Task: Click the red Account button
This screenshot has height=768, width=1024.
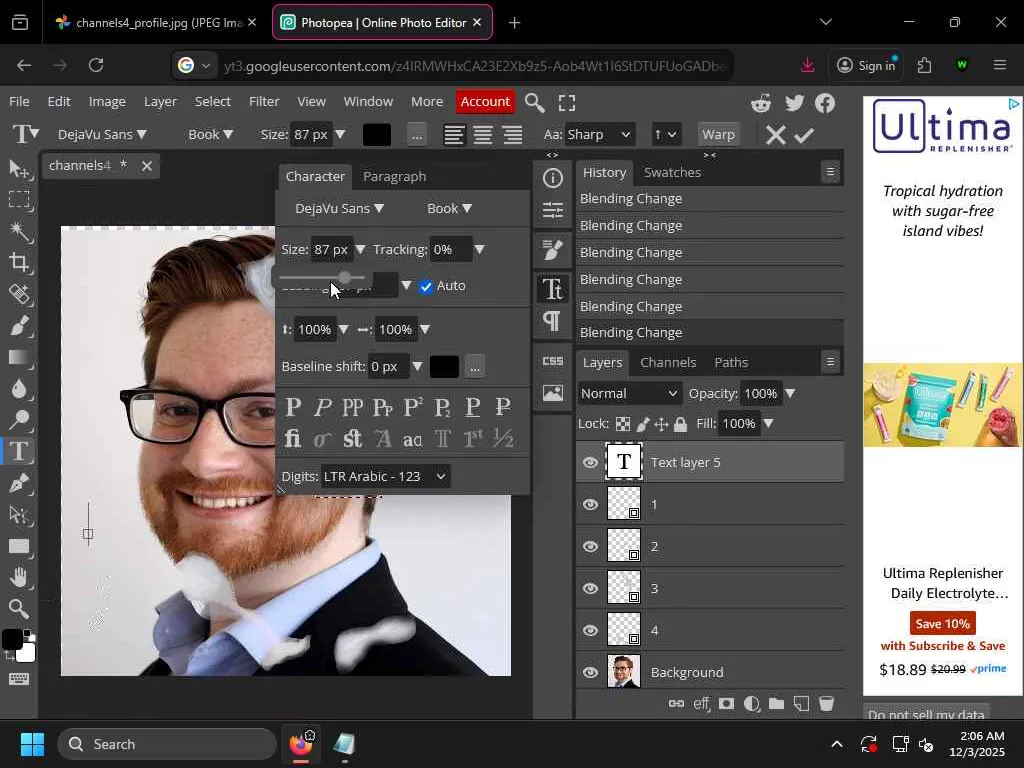Action: tap(485, 101)
